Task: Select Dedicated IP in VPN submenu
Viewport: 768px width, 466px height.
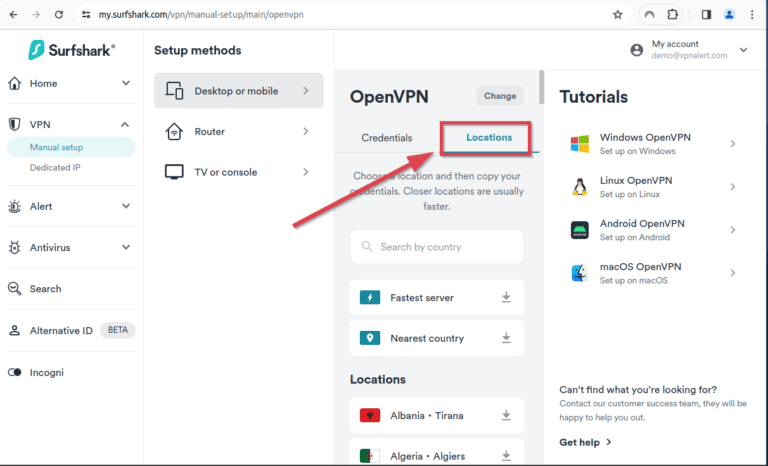Action: pos(55,168)
